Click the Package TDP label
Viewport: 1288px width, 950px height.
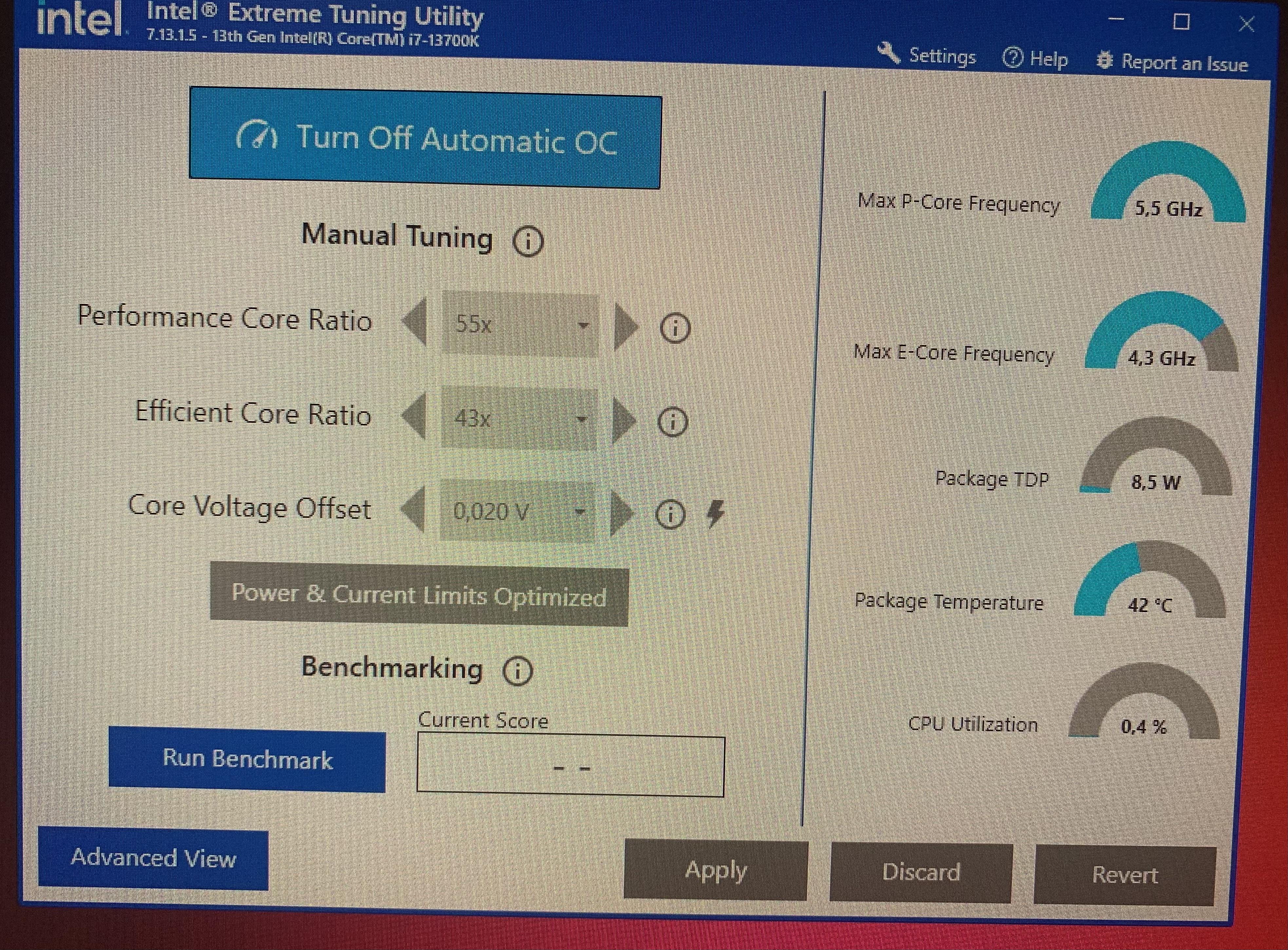[993, 479]
